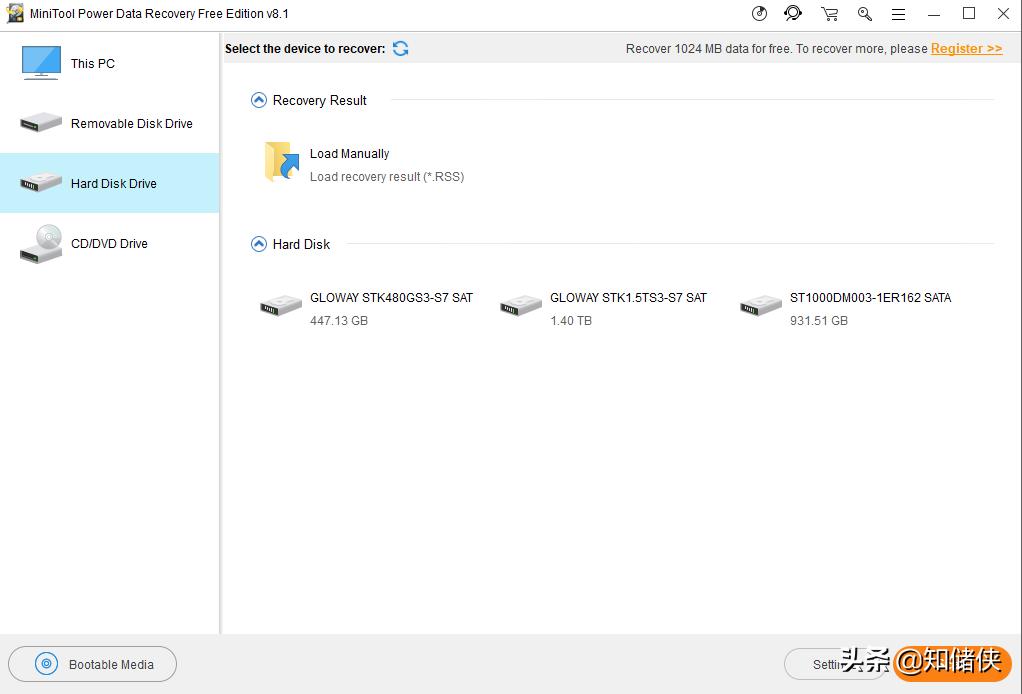
Task: Click the '1.40 TB' size text
Action: pyautogui.click(x=571, y=321)
